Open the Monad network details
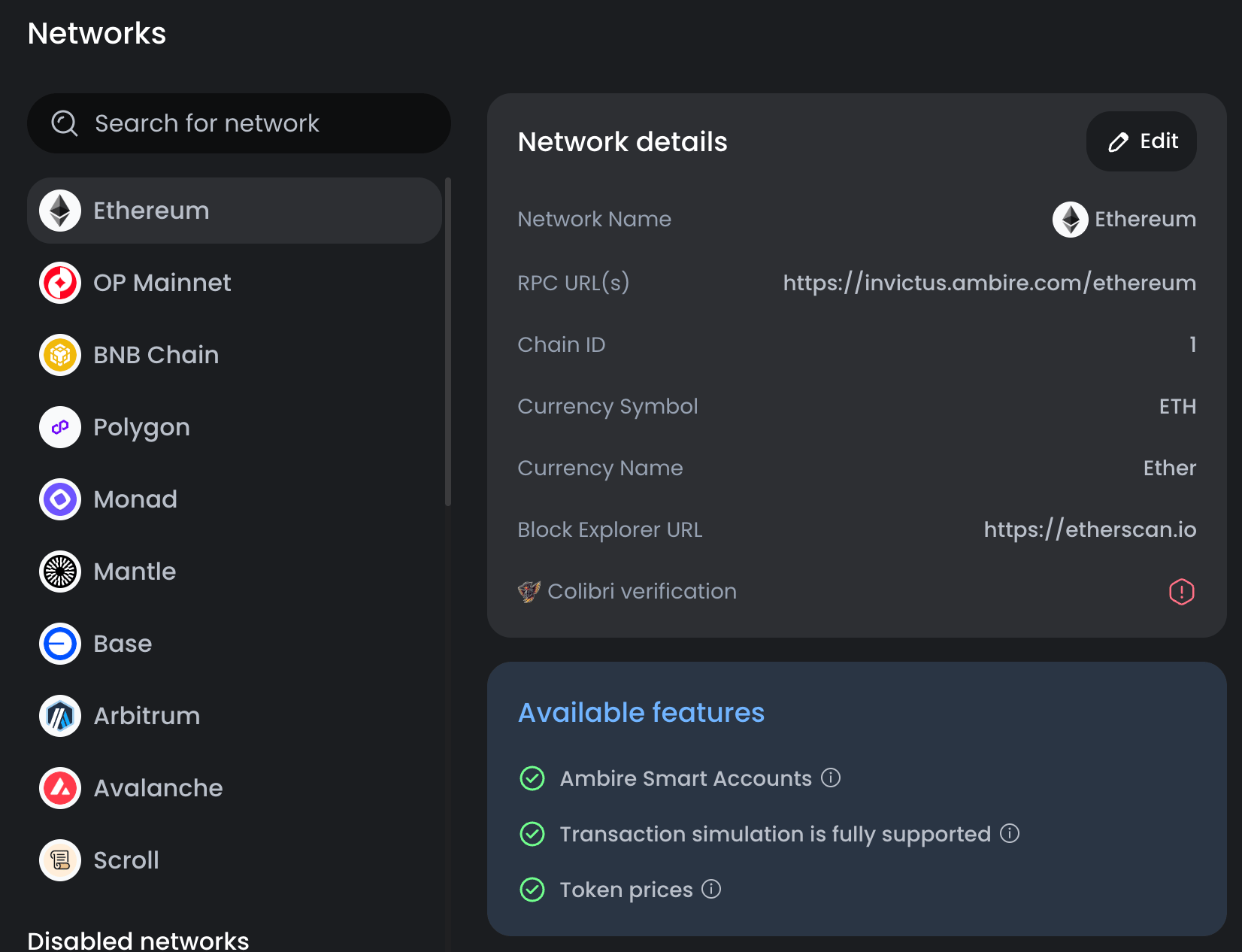The width and height of the screenshot is (1242, 952). (235, 499)
